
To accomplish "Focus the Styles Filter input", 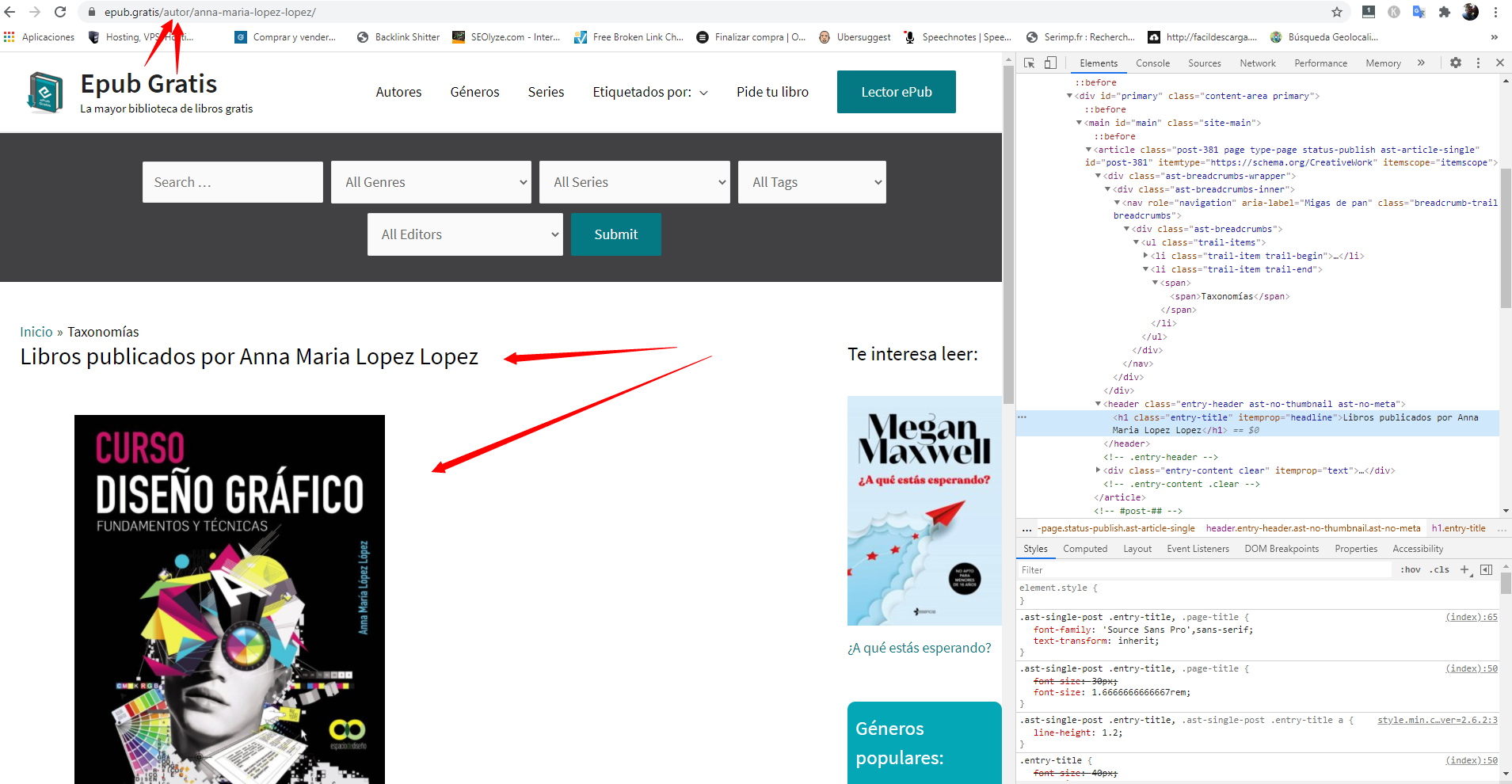I will [1204, 569].
